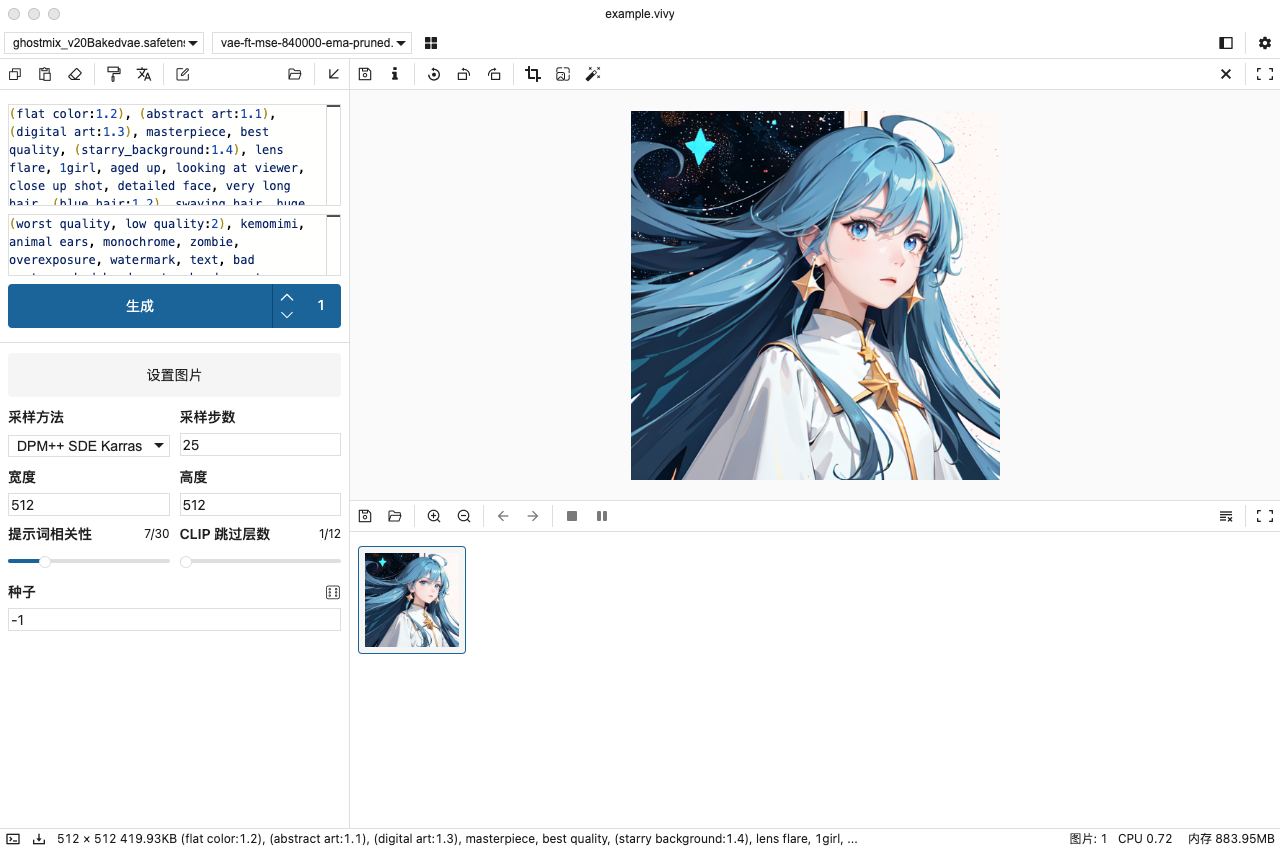Open DPM++ SDE Karras sampler dropdown
Screen dimensions: 1280x850
tap(89, 446)
